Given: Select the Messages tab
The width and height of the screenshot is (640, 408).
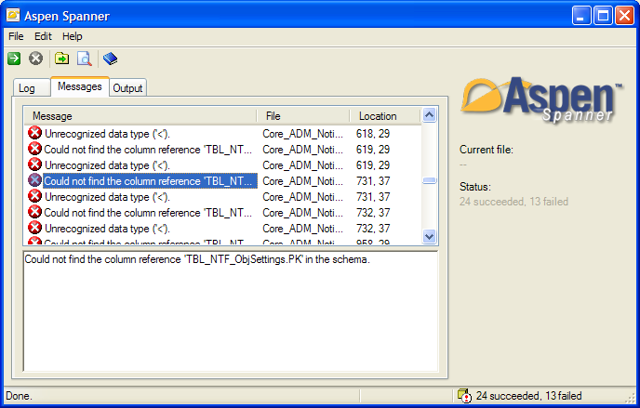Looking at the screenshot, I should (80, 86).
